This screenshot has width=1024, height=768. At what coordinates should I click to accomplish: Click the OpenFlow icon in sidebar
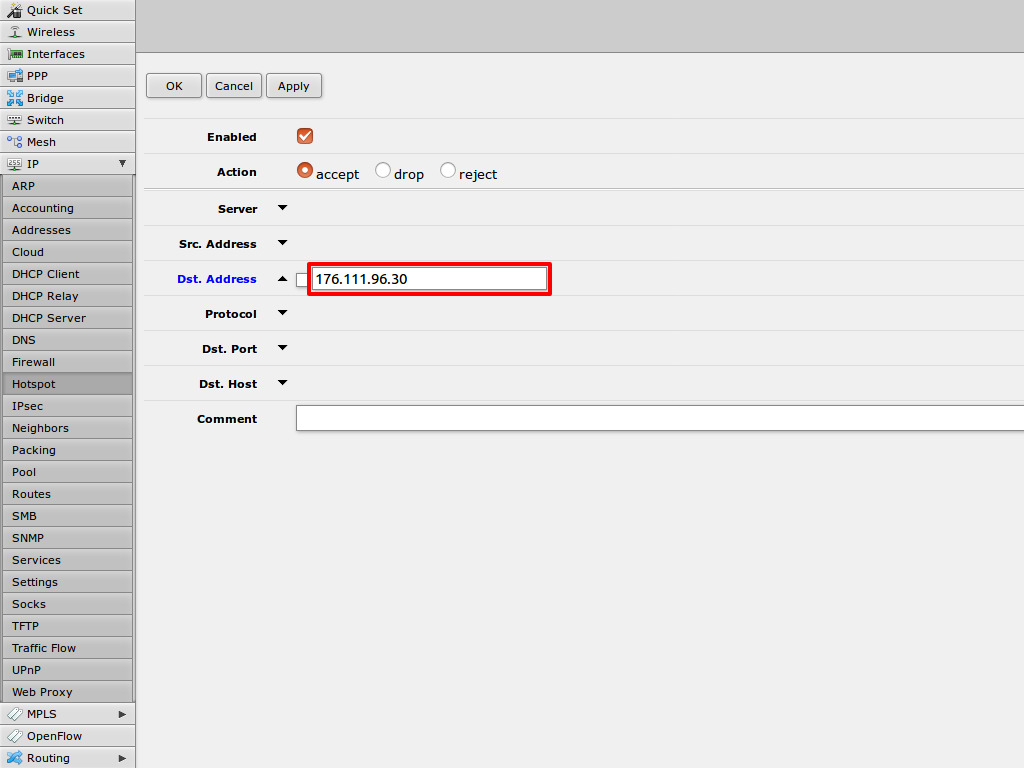[x=14, y=736]
